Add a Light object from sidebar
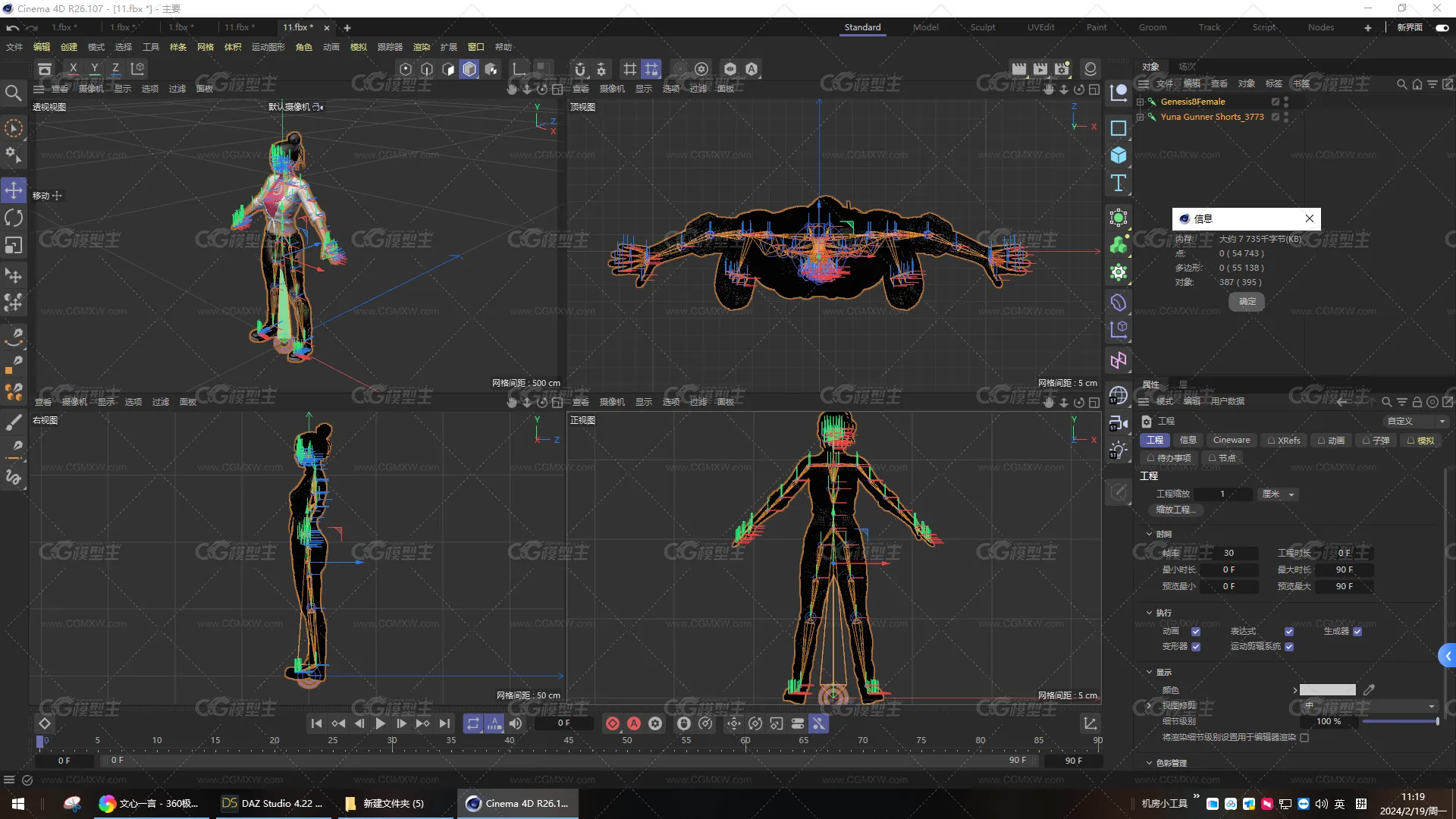 coord(1119,450)
